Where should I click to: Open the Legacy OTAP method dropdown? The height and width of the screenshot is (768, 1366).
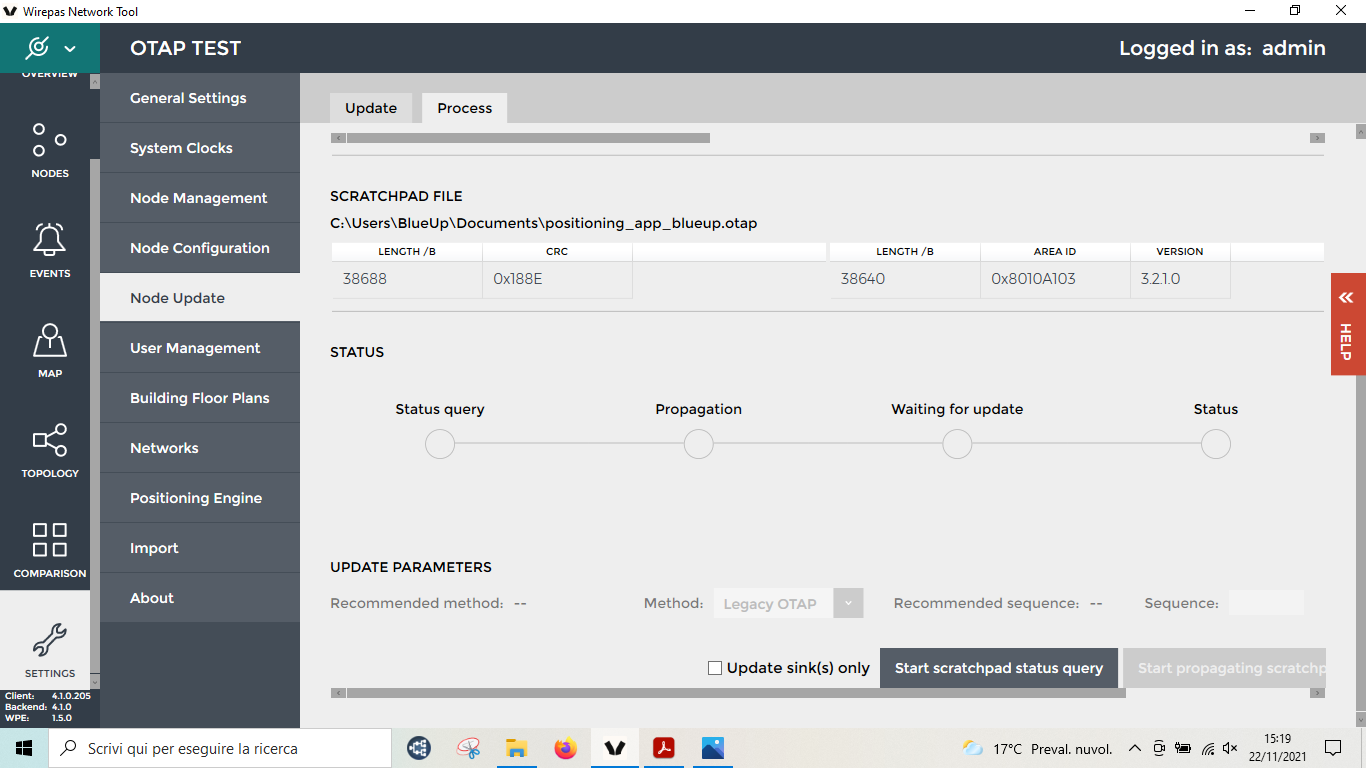(x=848, y=604)
